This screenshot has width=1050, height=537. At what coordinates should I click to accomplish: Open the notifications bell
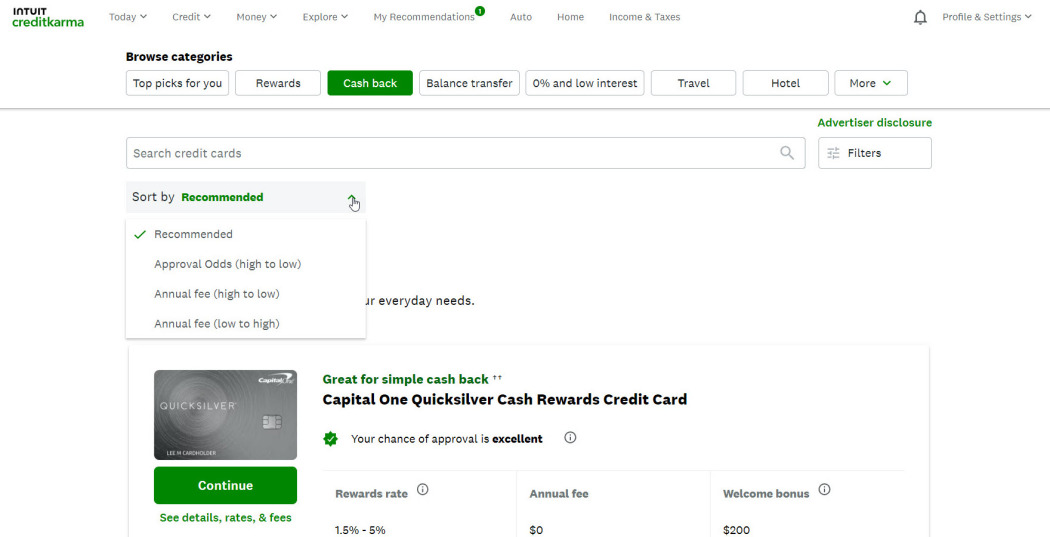tap(920, 17)
